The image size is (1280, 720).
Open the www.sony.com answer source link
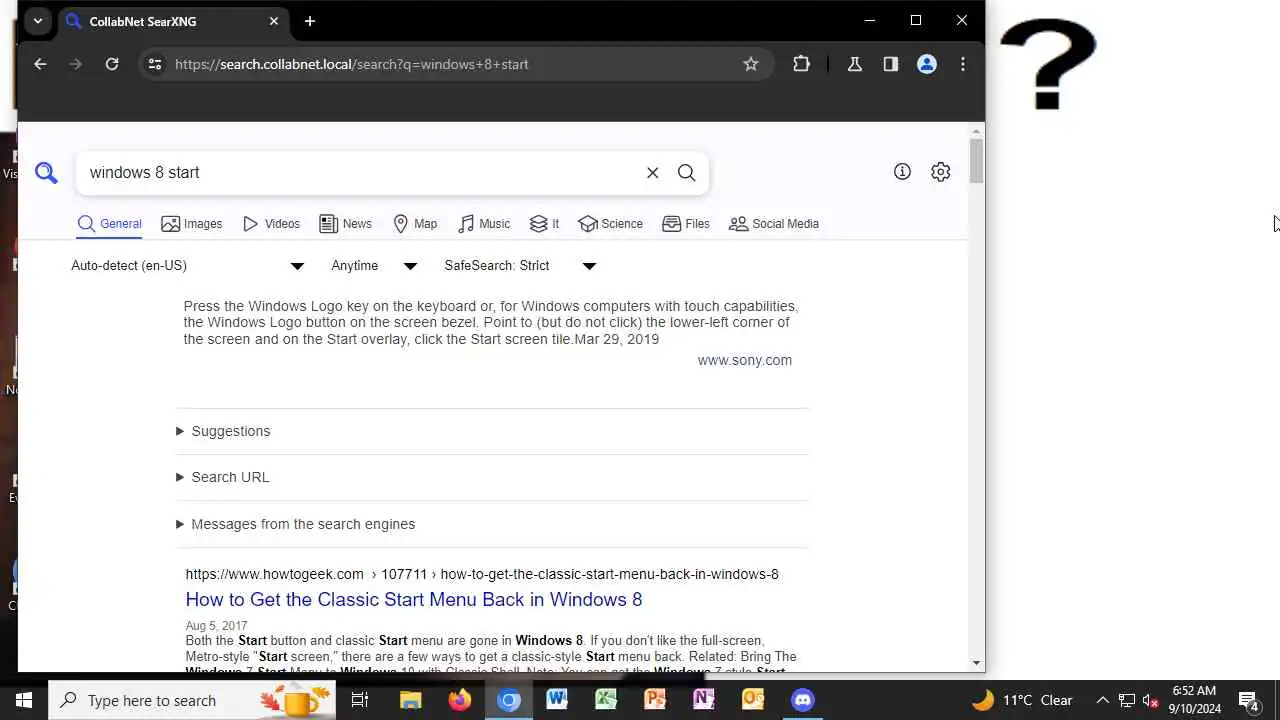click(745, 360)
